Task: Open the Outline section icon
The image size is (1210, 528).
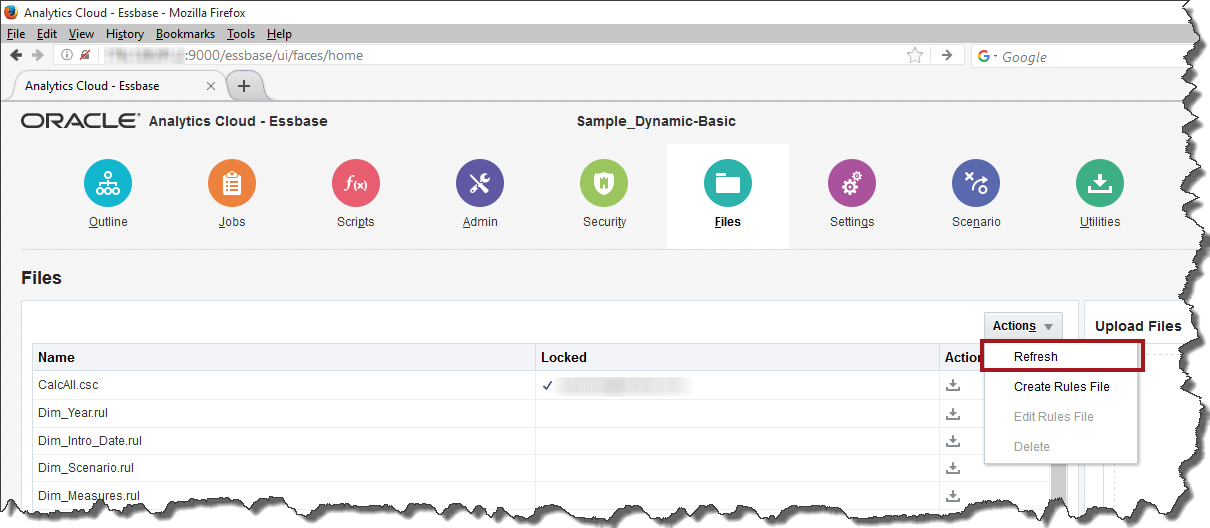Action: tap(108, 184)
